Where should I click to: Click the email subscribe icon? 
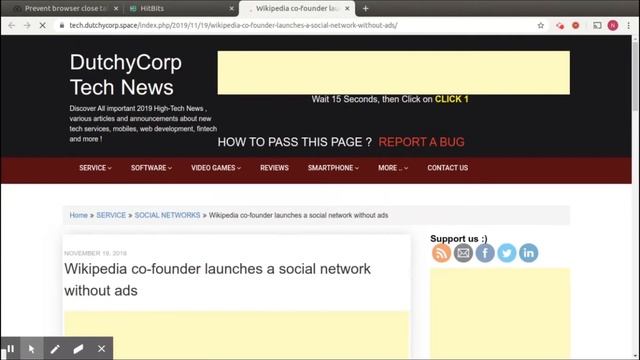(463, 253)
